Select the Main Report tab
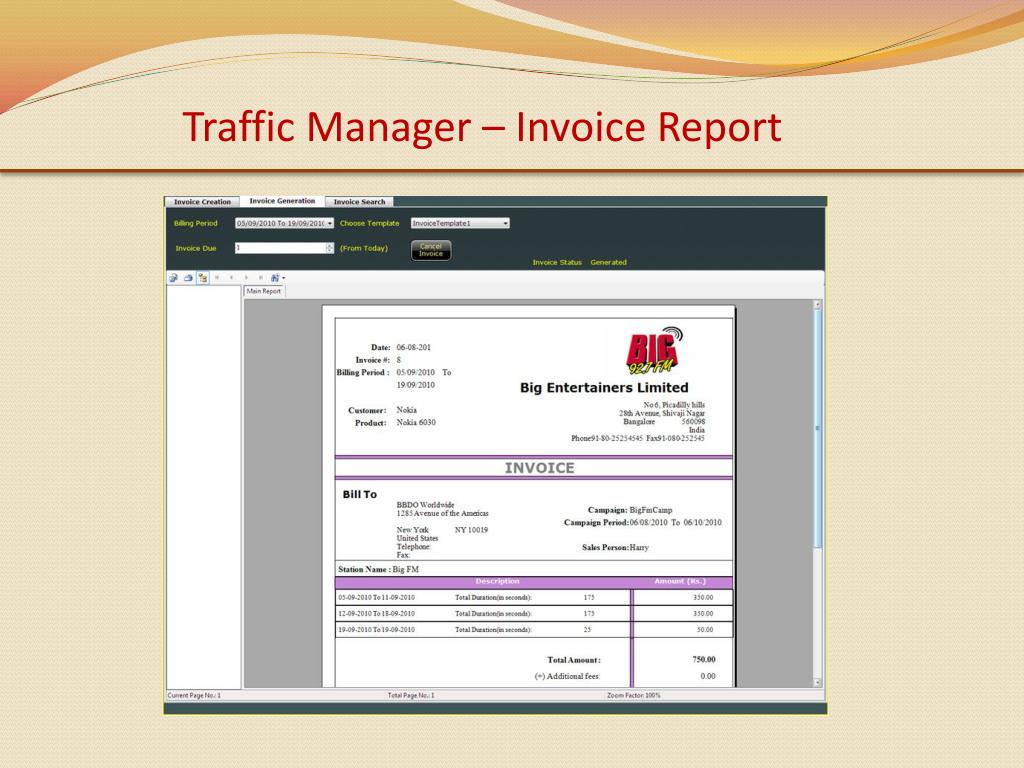The height and width of the screenshot is (768, 1024). (x=264, y=291)
